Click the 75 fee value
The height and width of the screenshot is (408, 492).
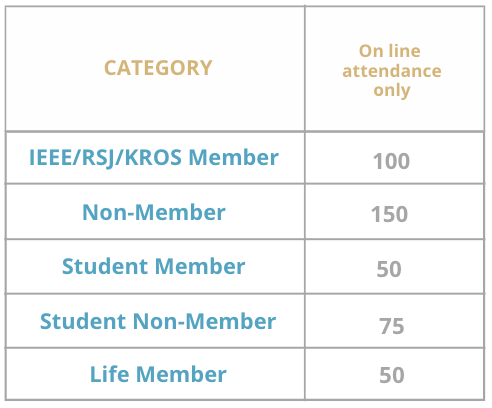click(x=392, y=326)
